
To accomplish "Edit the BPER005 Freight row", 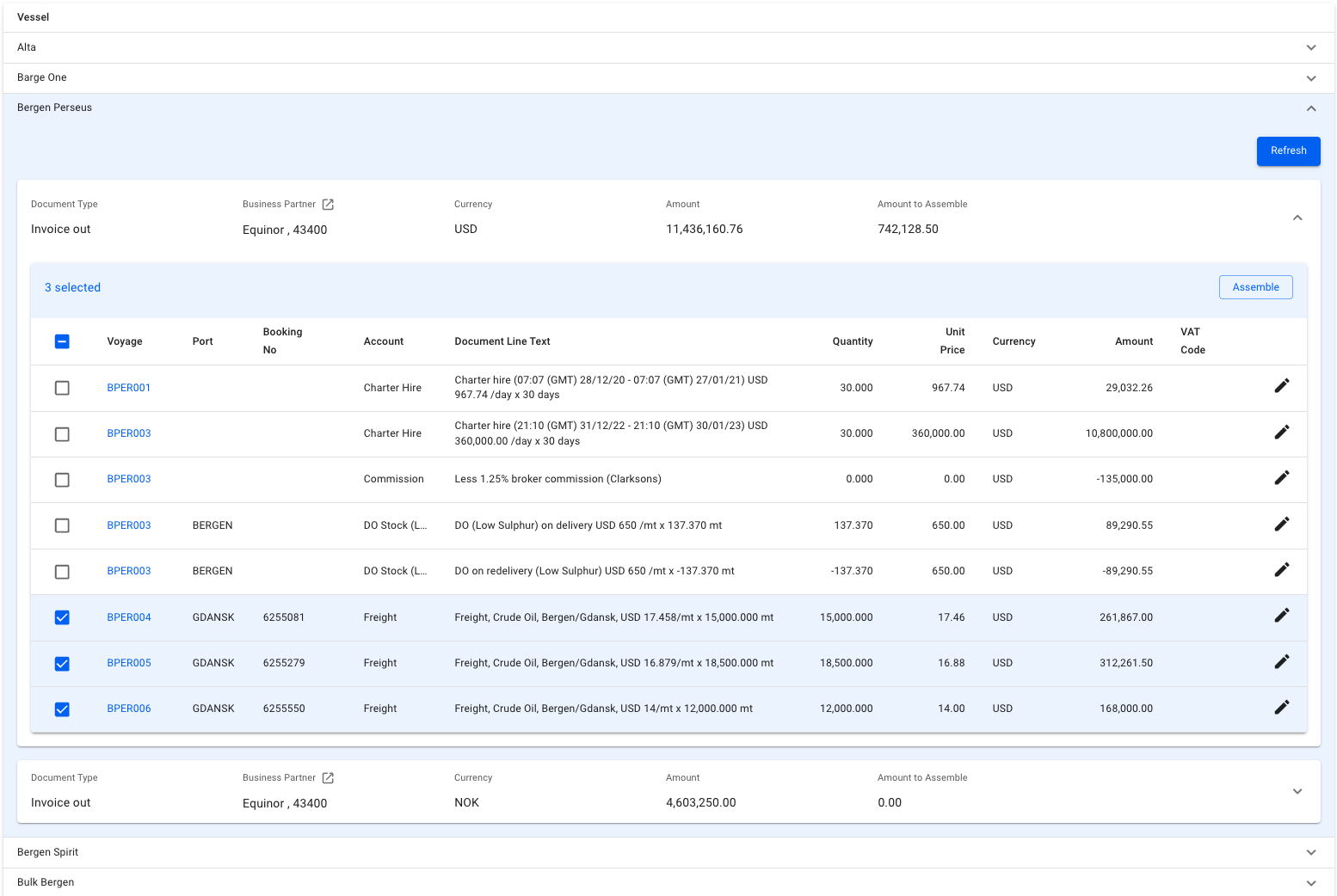I will (x=1281, y=662).
